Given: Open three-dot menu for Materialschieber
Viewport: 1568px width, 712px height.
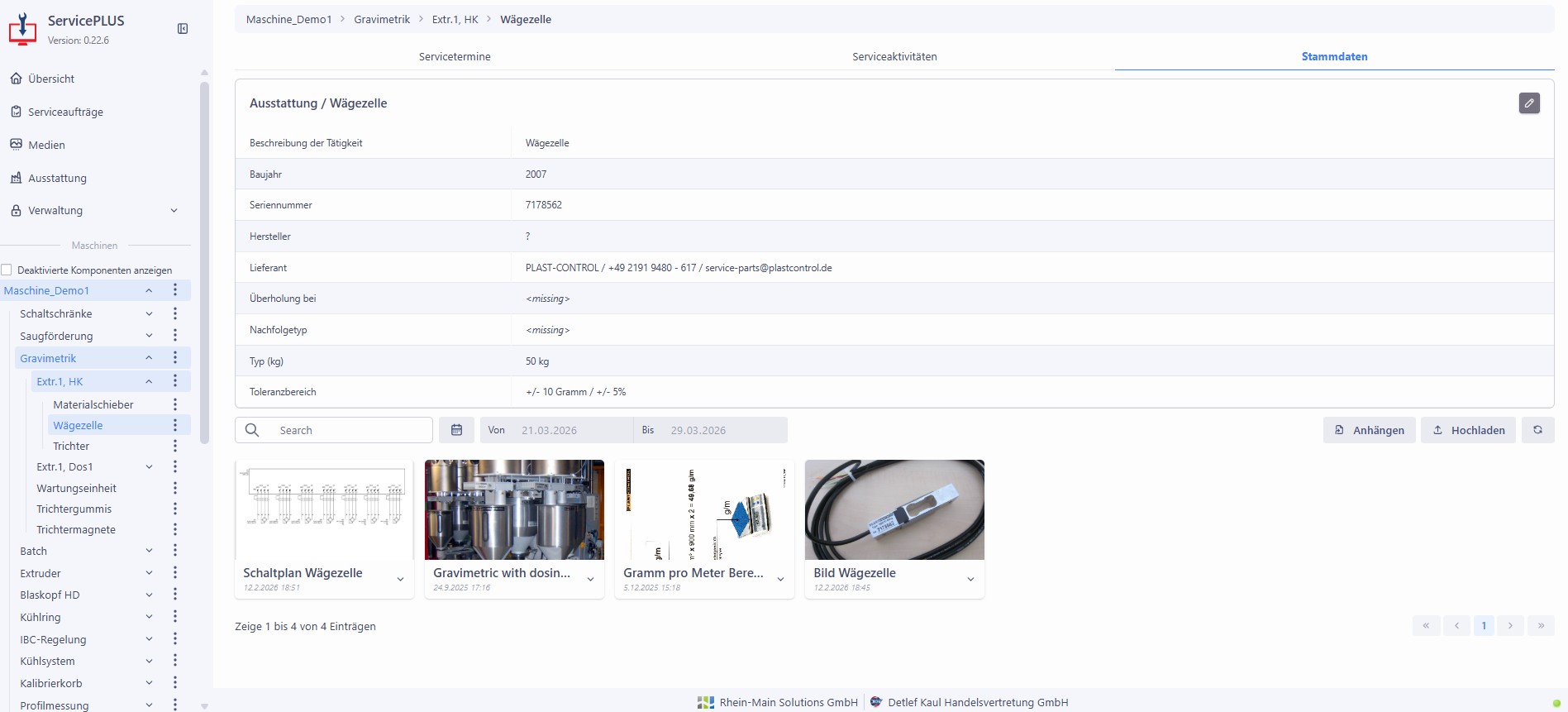Looking at the screenshot, I should pyautogui.click(x=175, y=404).
